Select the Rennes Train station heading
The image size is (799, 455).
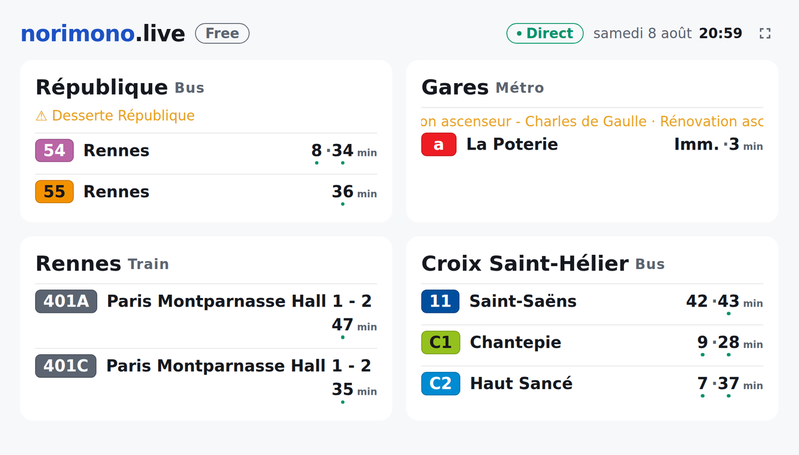pyautogui.click(x=102, y=263)
